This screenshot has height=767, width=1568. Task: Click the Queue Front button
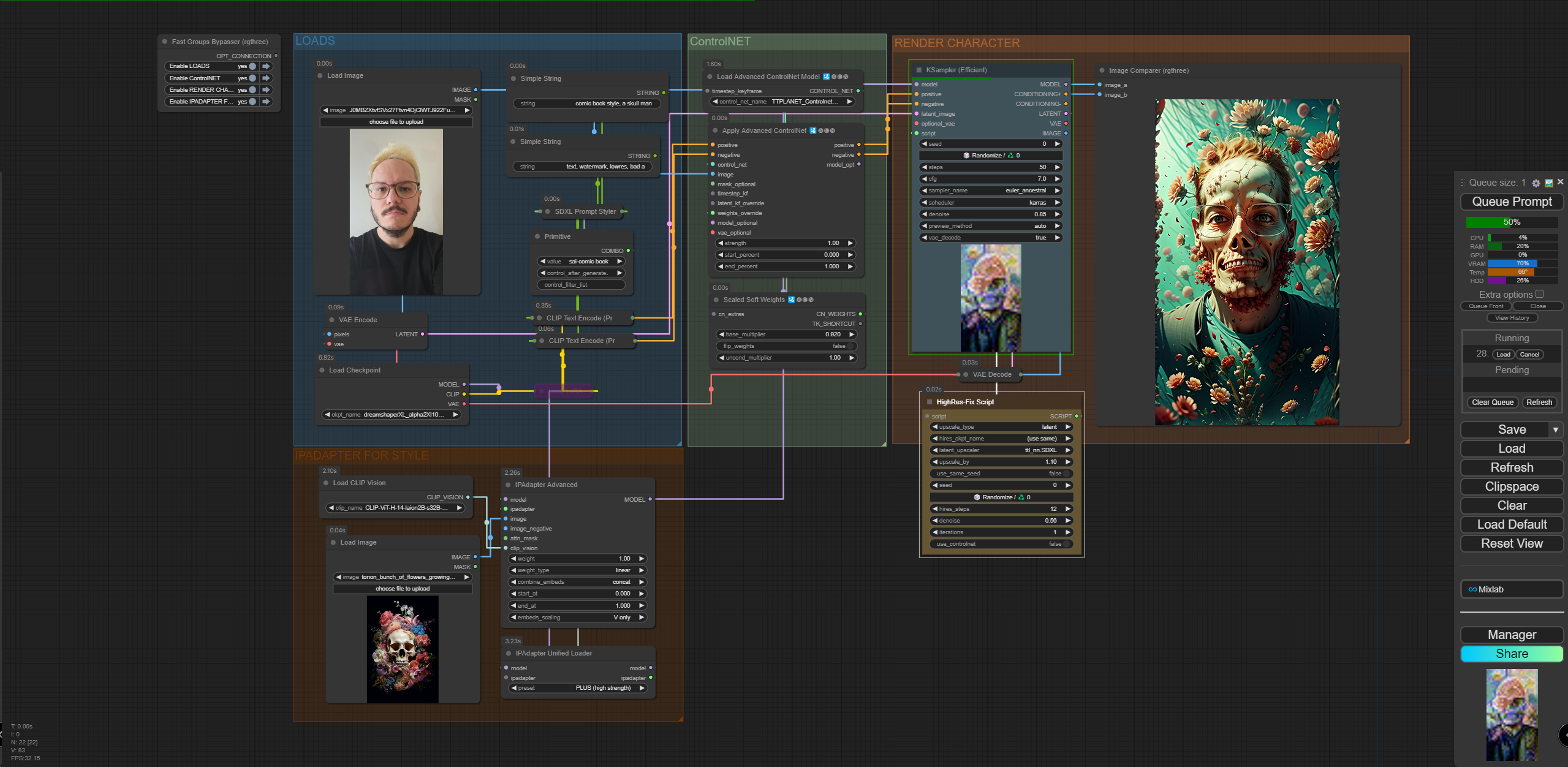pyautogui.click(x=1486, y=306)
